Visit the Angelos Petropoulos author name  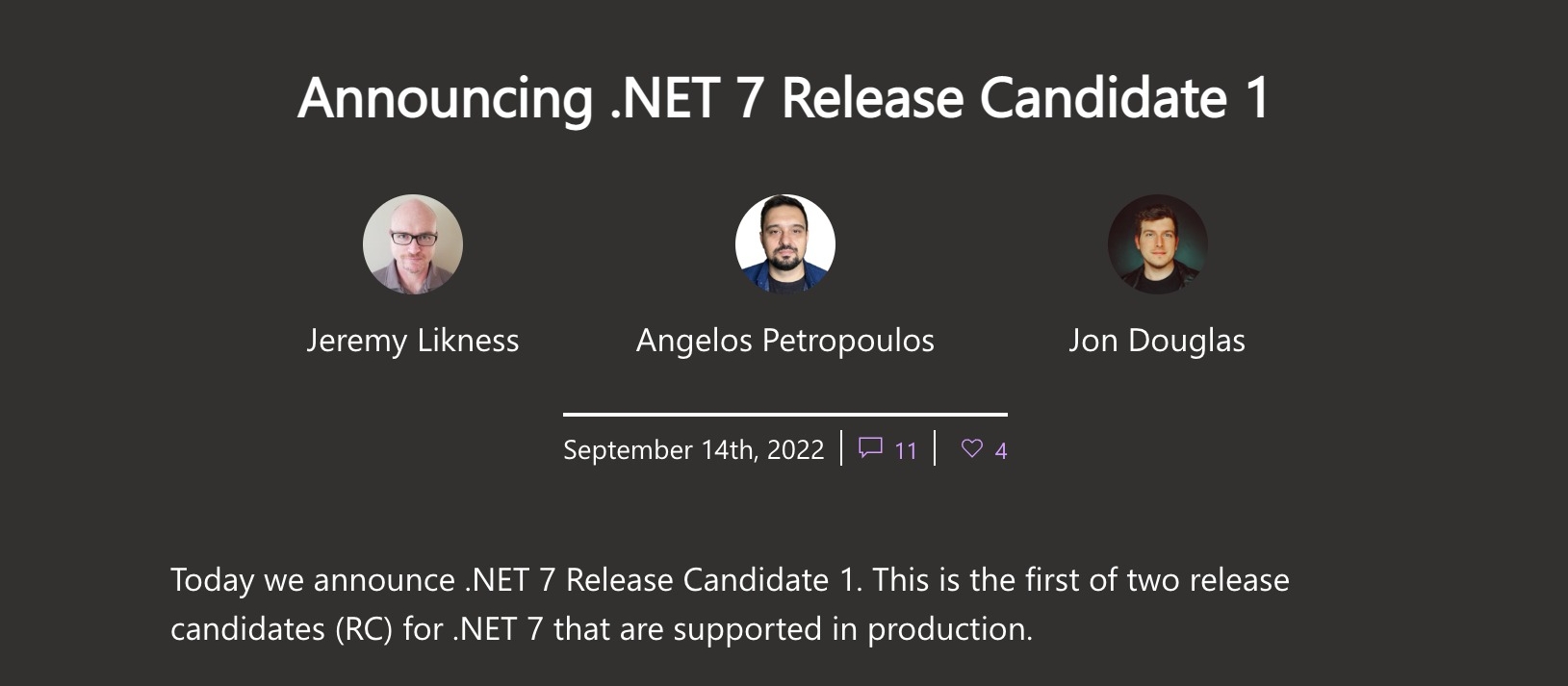(x=785, y=341)
